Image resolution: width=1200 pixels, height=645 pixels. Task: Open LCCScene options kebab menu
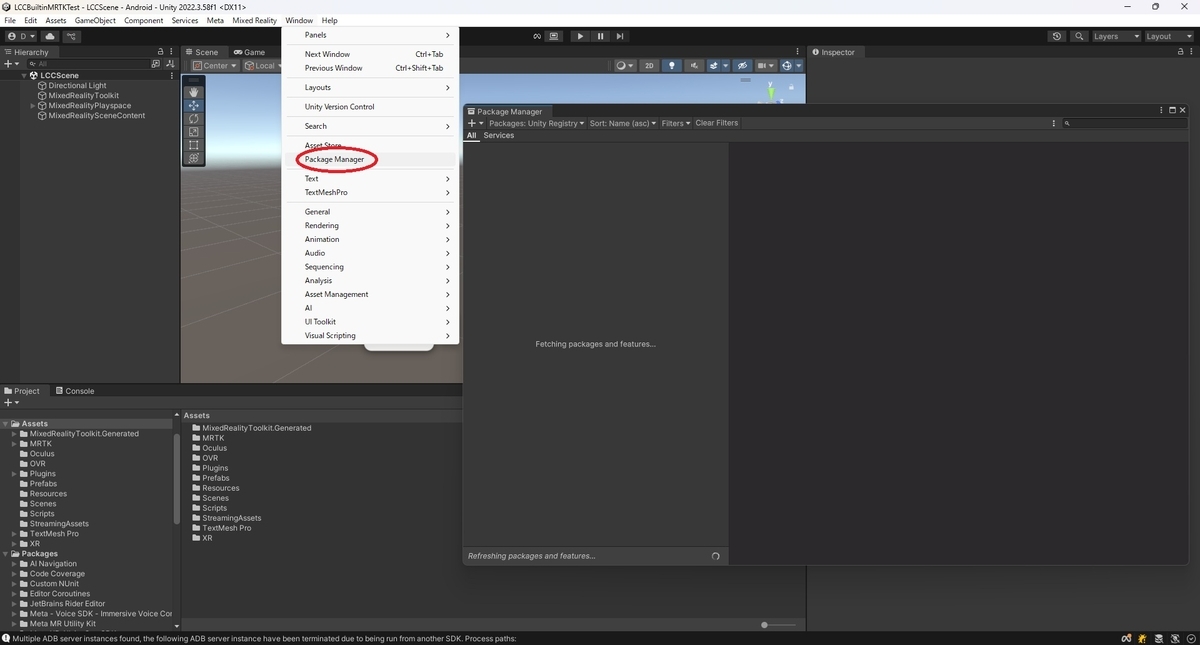click(172, 75)
